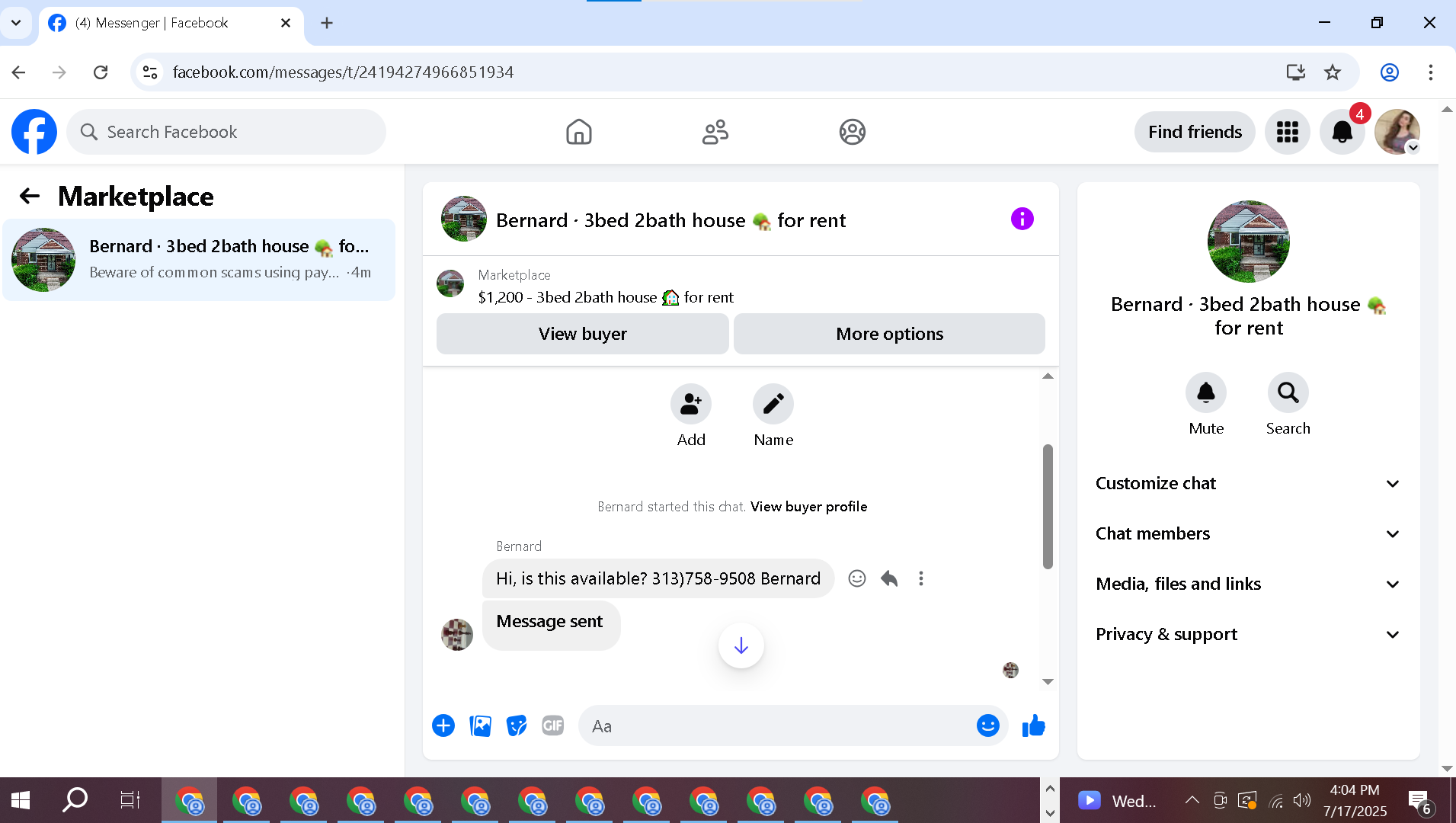Go back from Marketplace chats list
Viewport: 1456px width, 823px height.
pos(30,197)
